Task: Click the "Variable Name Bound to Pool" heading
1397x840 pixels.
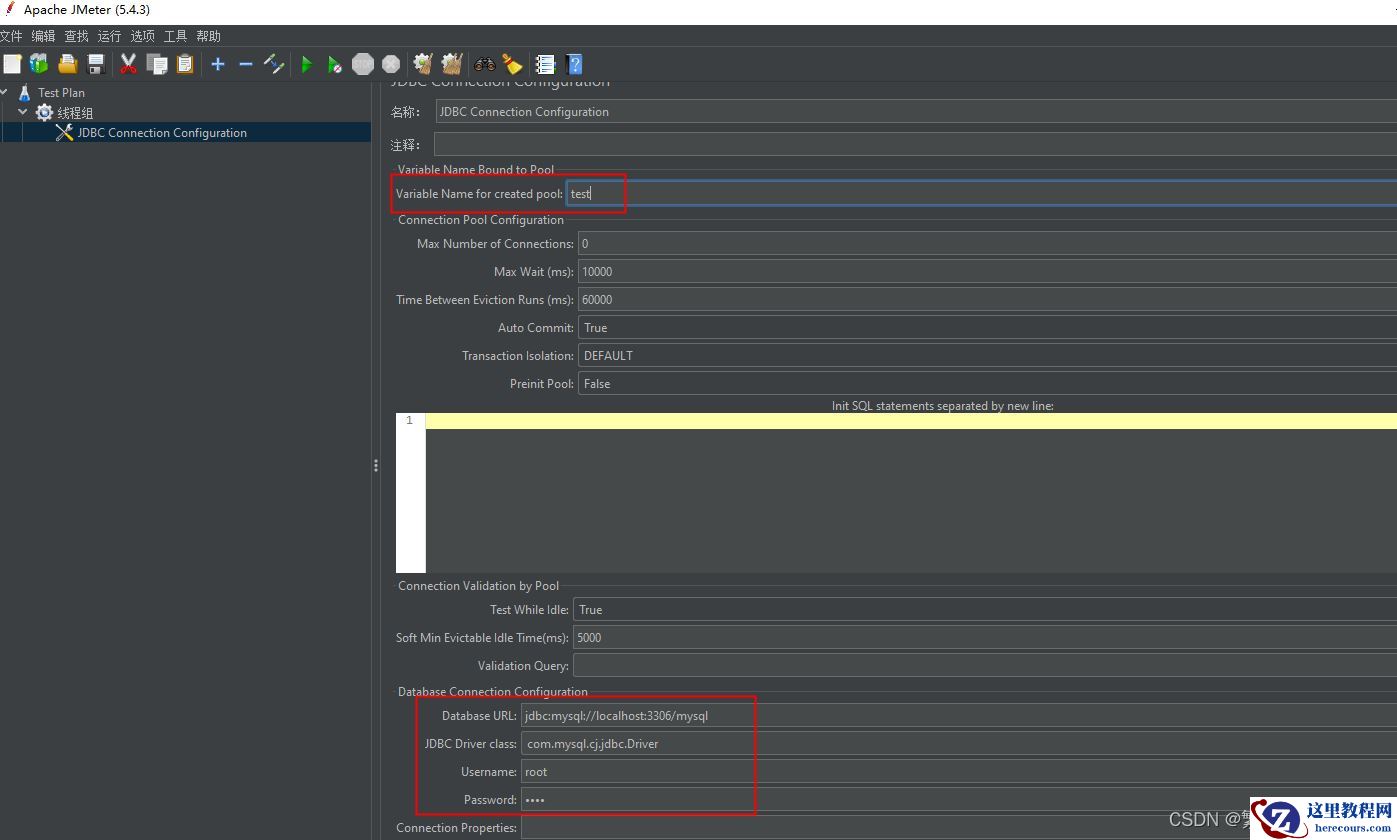Action: (476, 170)
